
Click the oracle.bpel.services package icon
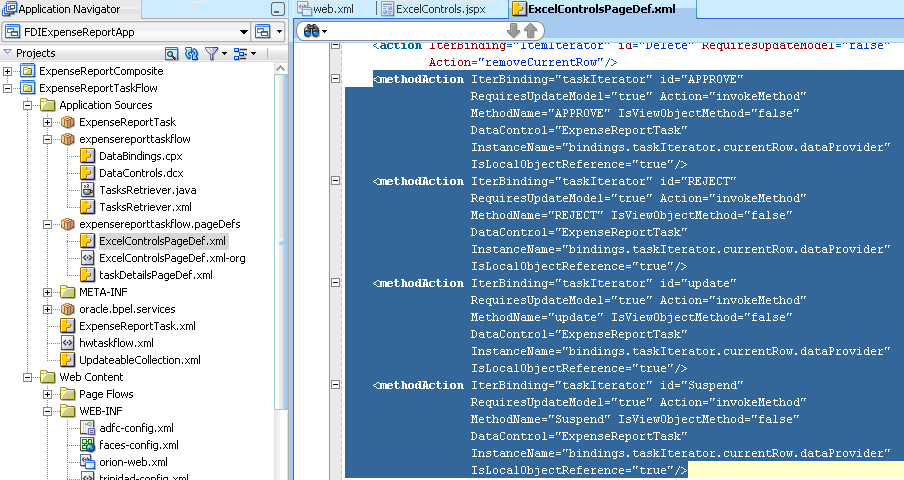pyautogui.click(x=67, y=309)
